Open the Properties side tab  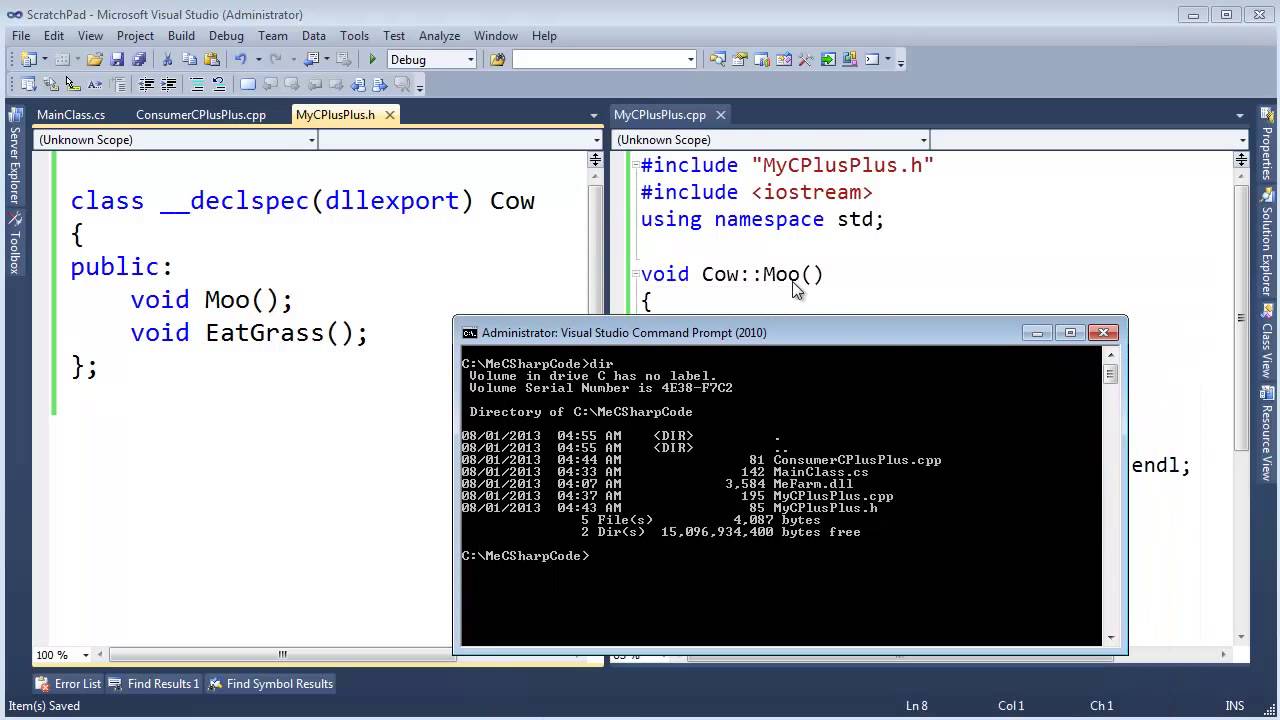tap(1266, 145)
